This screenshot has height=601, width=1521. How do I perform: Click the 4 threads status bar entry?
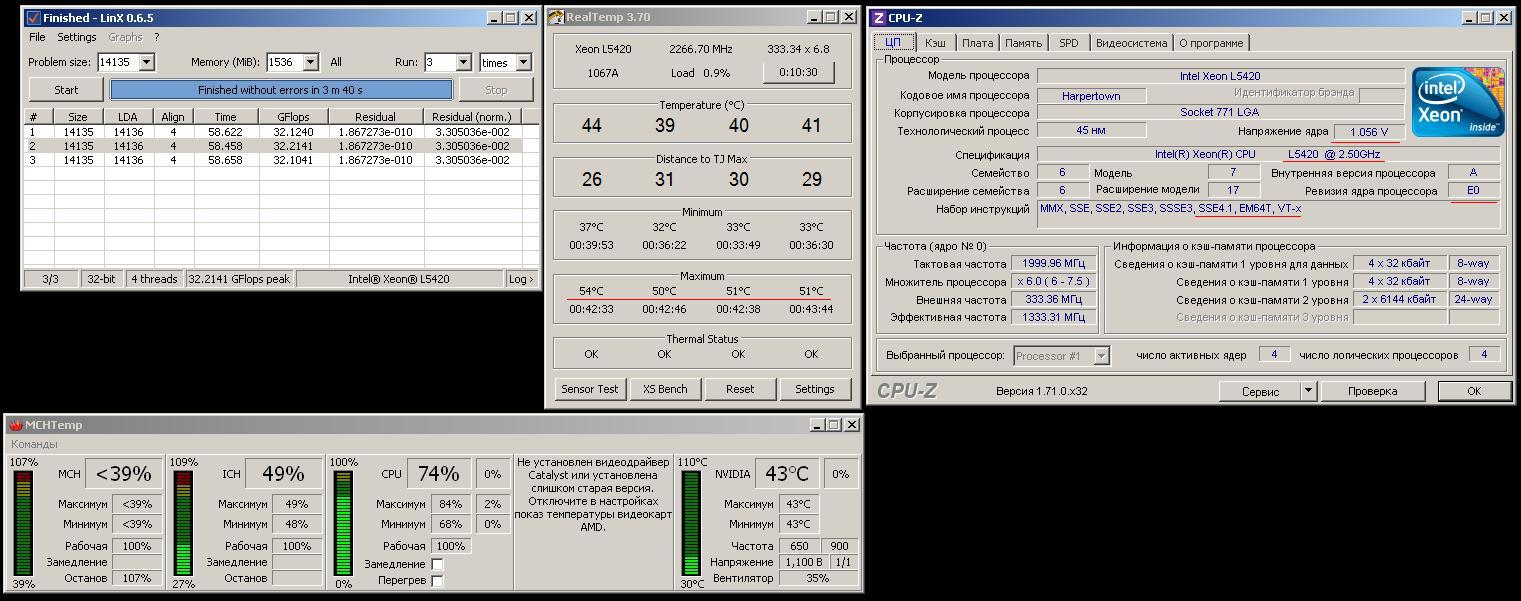154,279
